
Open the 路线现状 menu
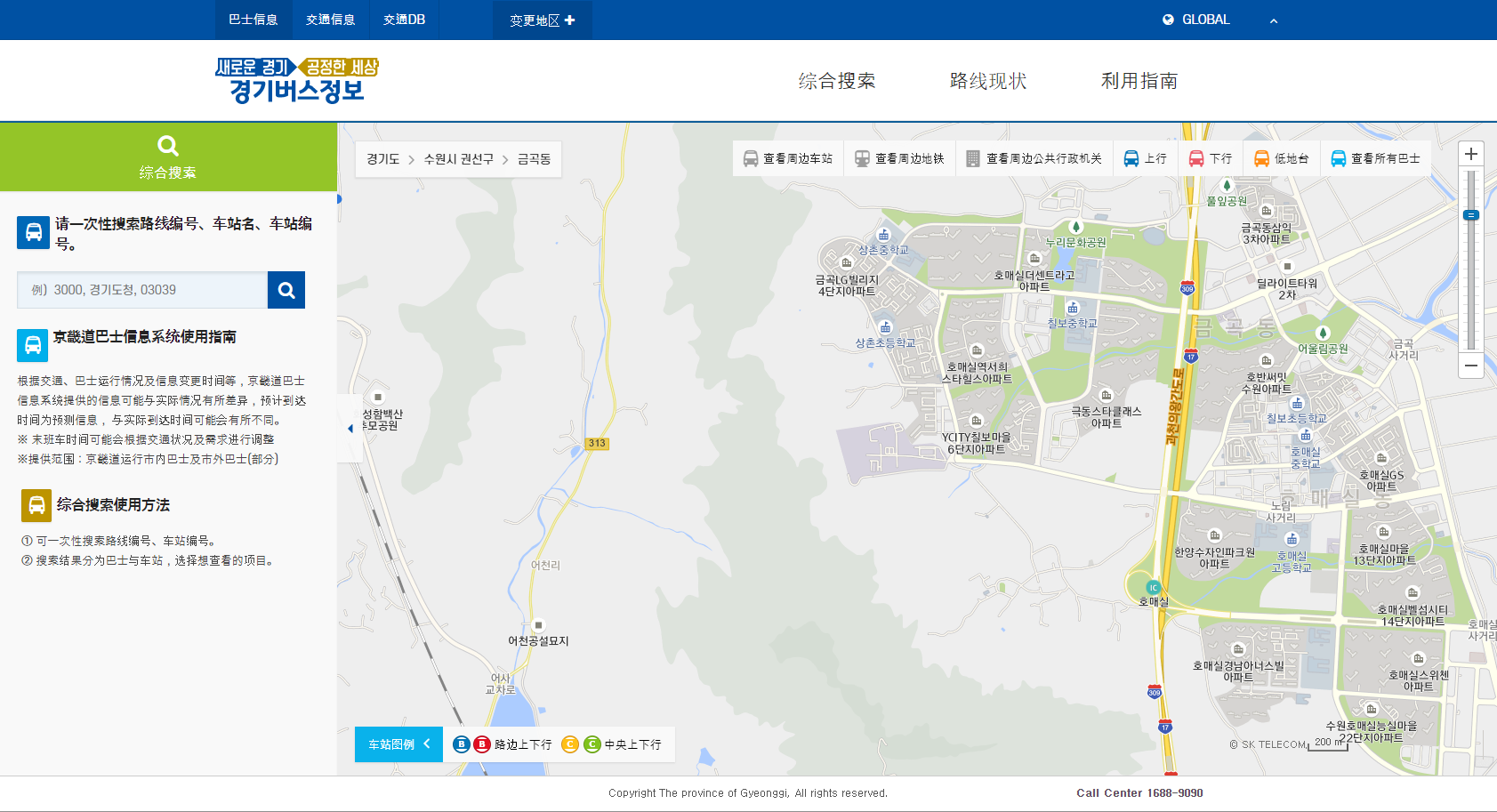987,81
